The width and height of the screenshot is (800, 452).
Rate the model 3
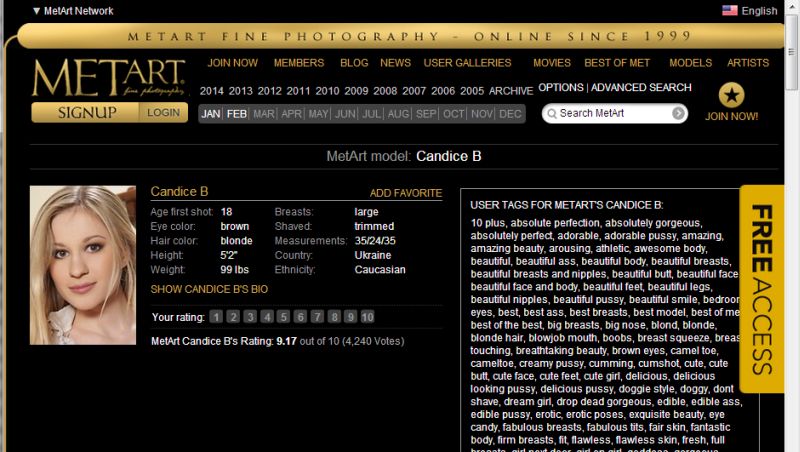249,317
